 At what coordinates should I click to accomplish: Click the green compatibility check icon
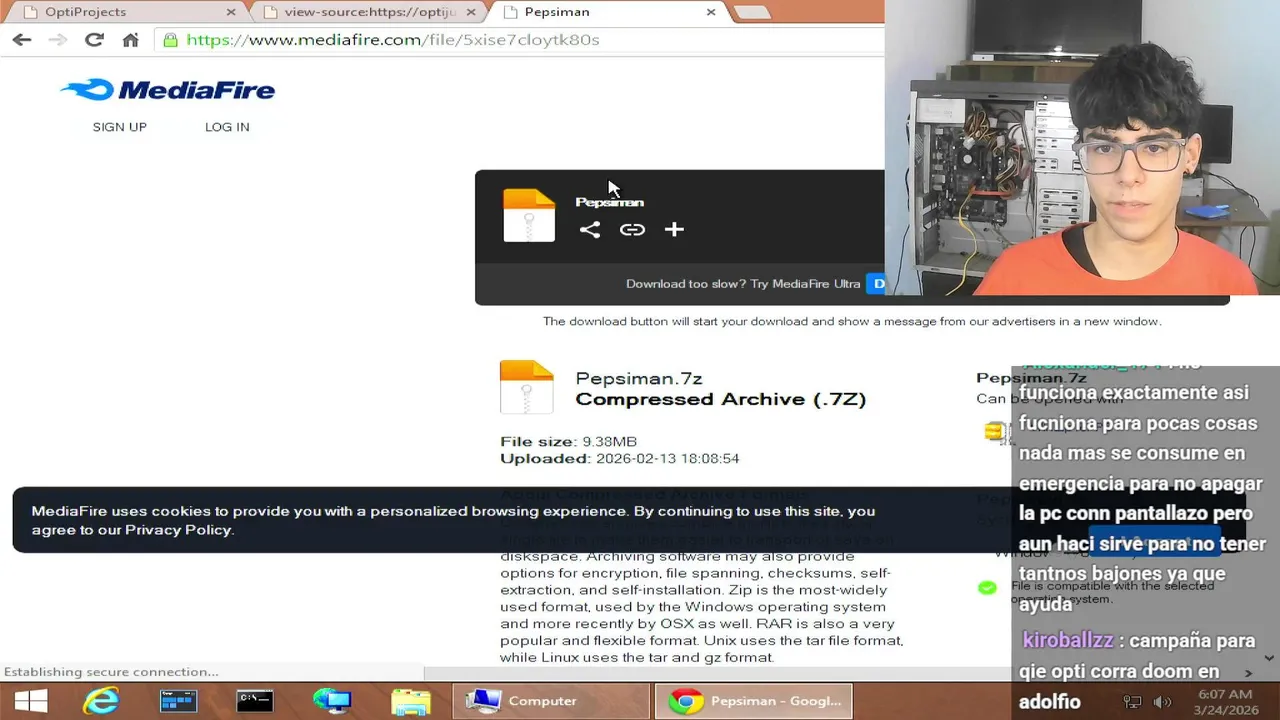click(987, 588)
